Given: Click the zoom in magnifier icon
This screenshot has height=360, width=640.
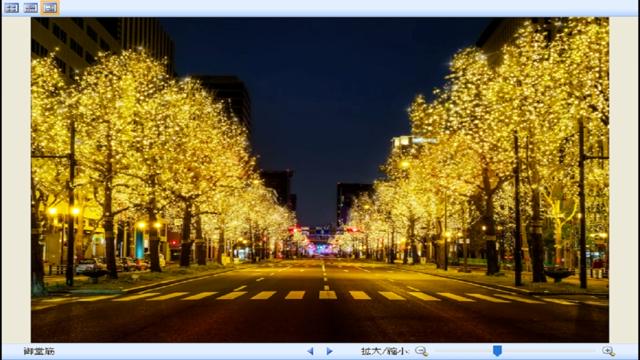Looking at the screenshot, I should [x=608, y=351].
